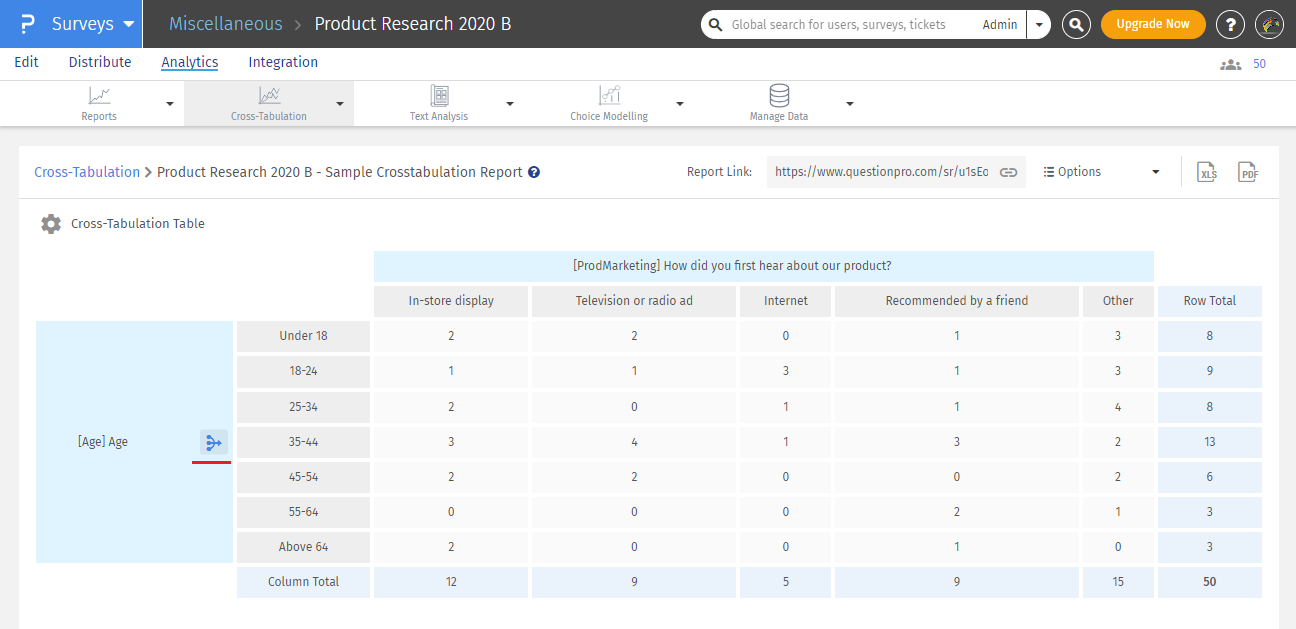
Task: Click the report title help info icon
Action: pos(534,172)
